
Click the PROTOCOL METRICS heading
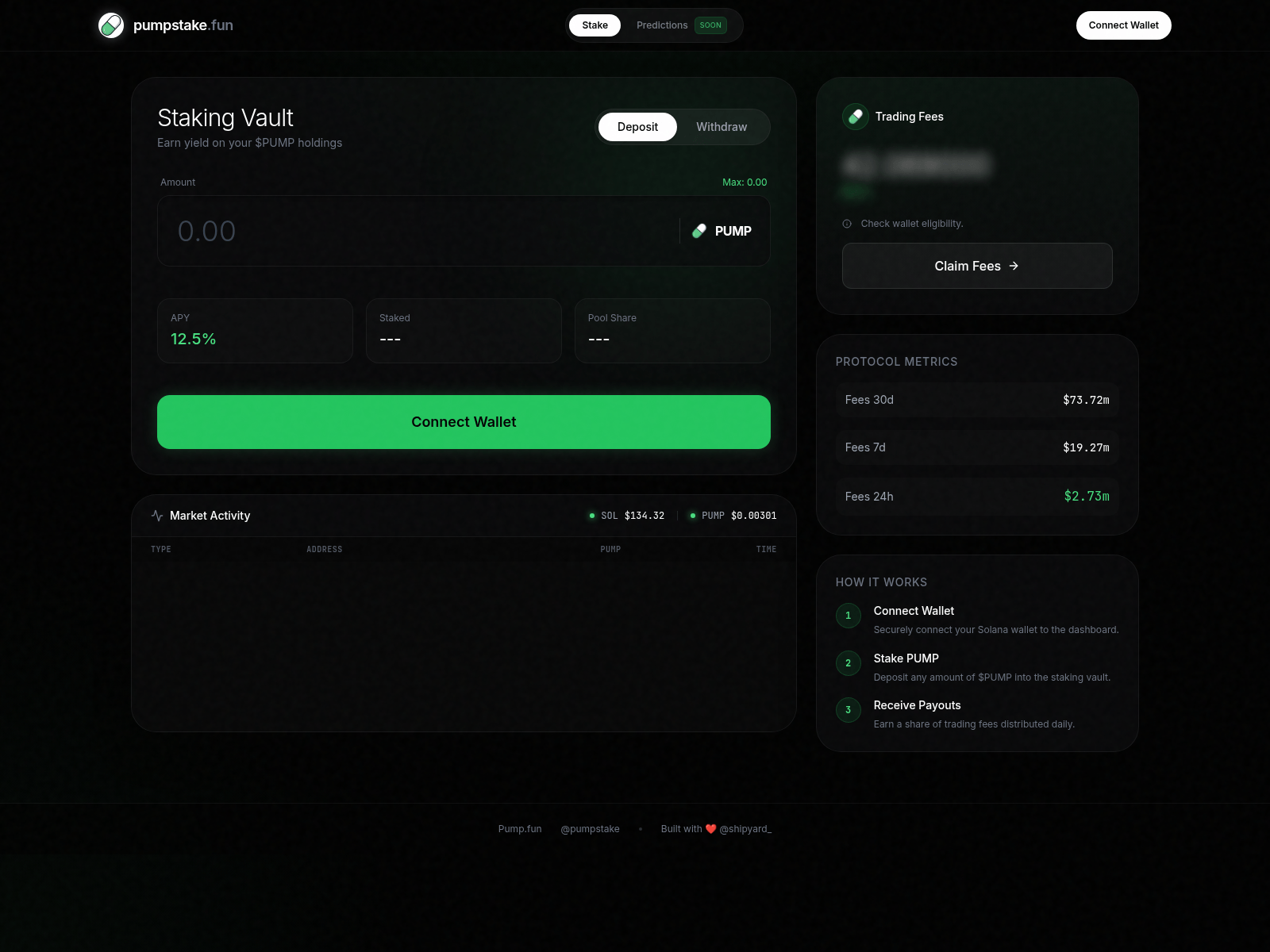897,362
